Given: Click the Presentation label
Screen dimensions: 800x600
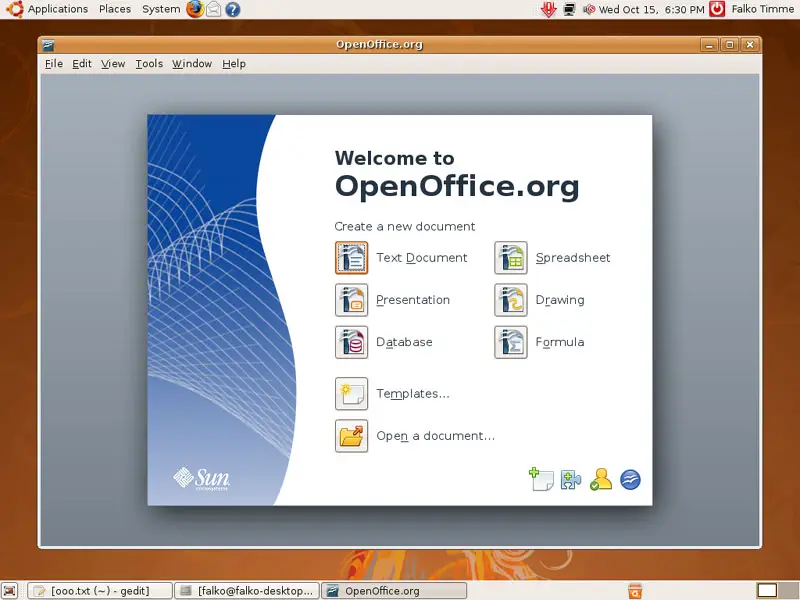Looking at the screenshot, I should (413, 300).
